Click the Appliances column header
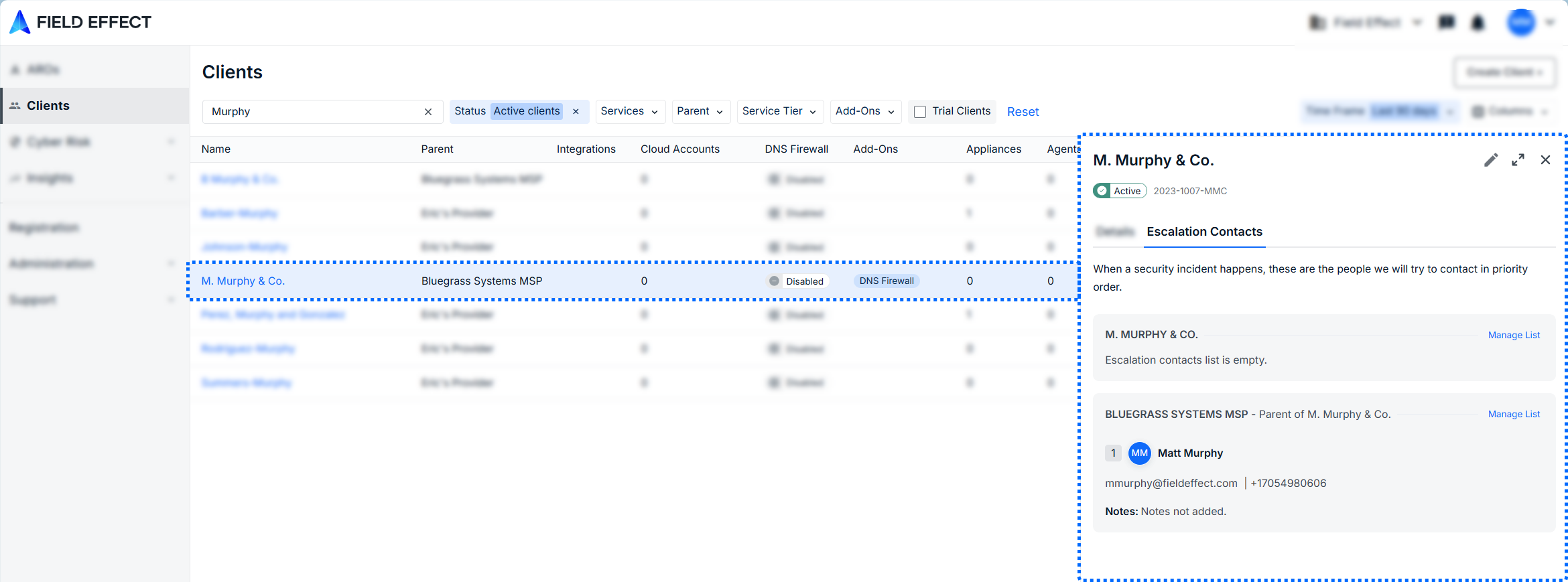Viewport: 1568px width, 582px height. (993, 149)
